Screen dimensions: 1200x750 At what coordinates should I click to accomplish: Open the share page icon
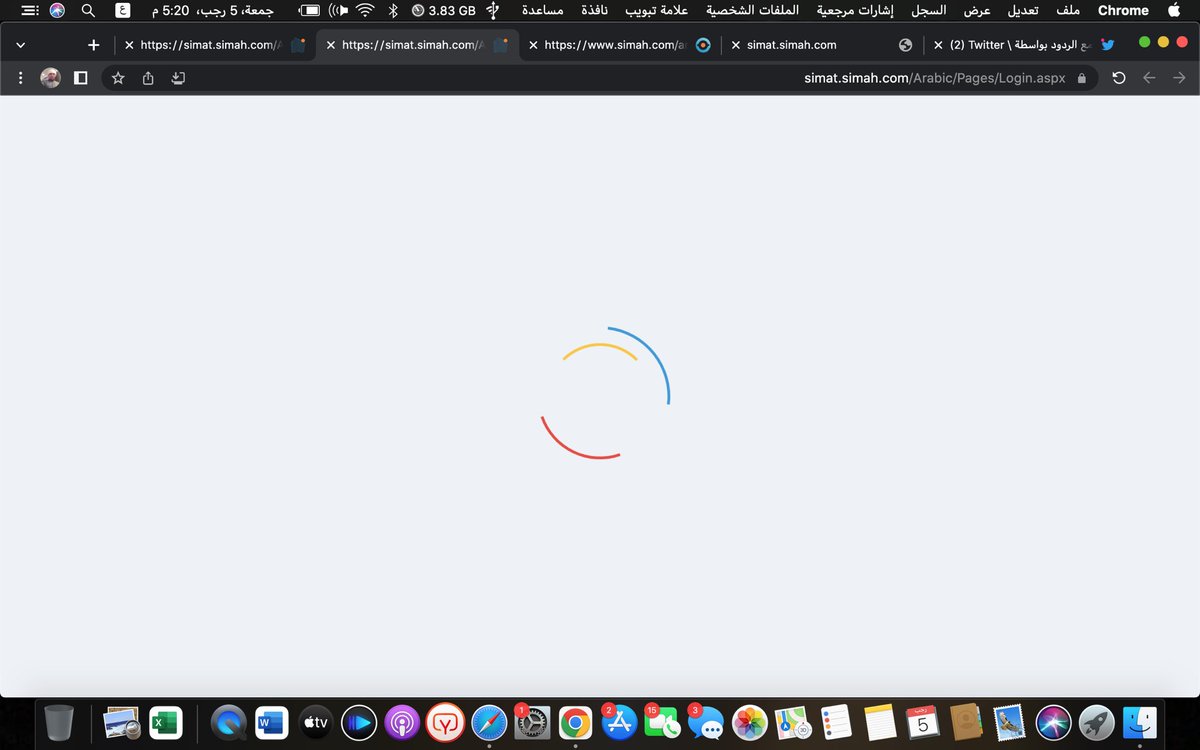pyautogui.click(x=148, y=78)
